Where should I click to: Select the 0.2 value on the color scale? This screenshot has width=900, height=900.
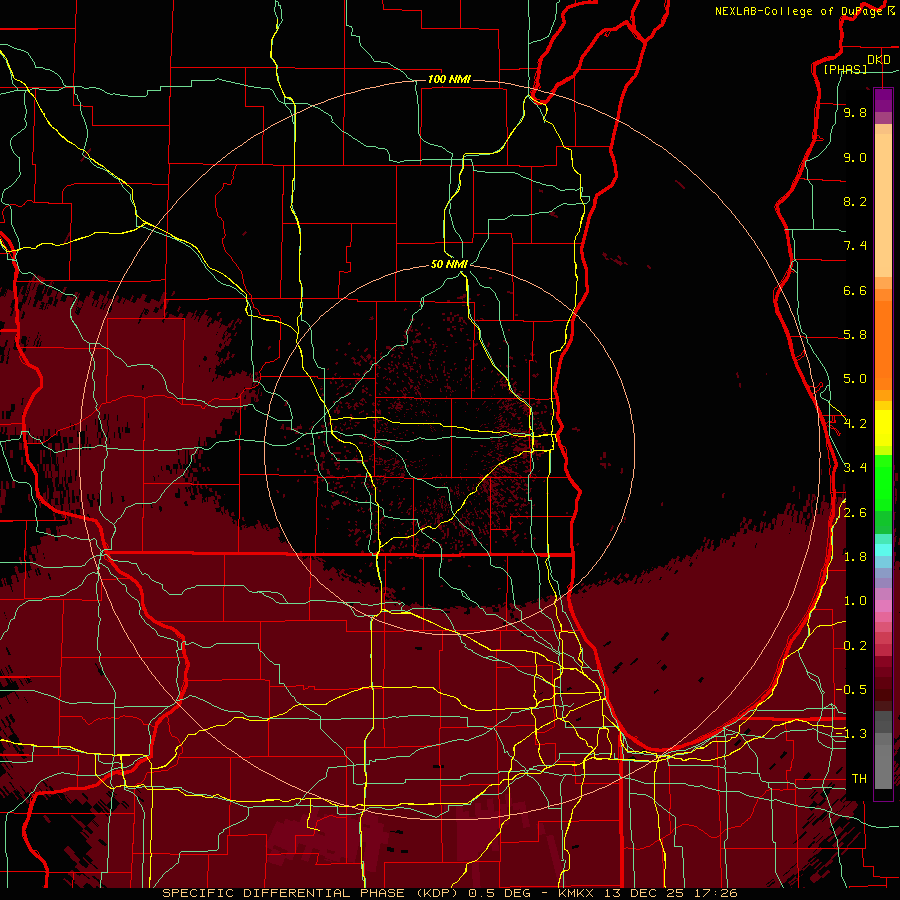855,645
